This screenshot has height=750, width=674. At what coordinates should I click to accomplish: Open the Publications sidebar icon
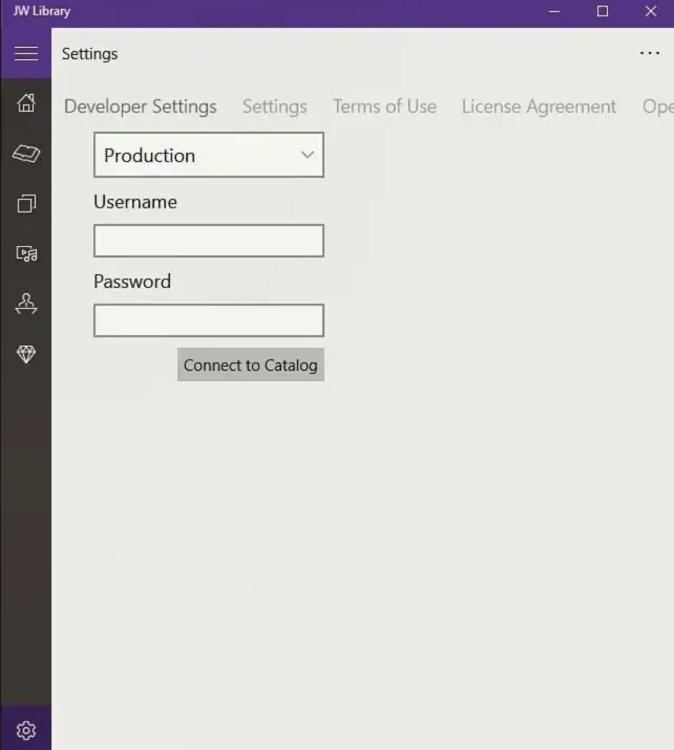coord(26,204)
